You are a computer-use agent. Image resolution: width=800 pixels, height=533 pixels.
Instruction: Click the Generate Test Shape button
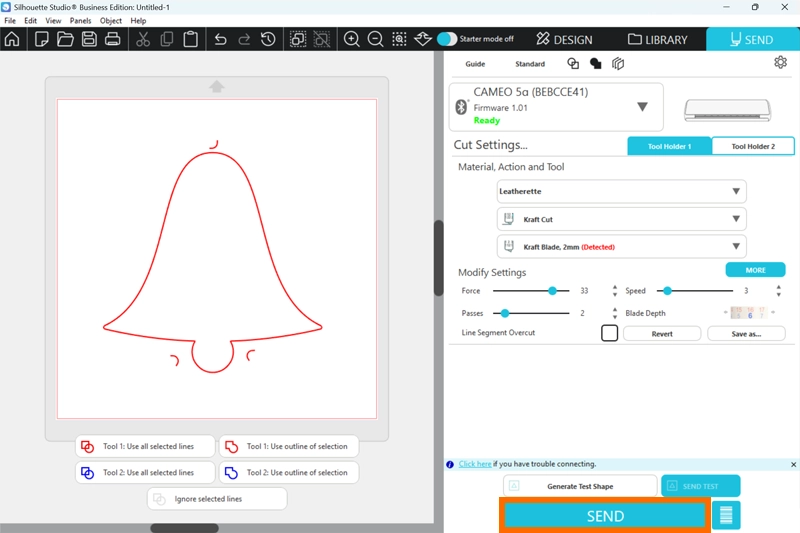[x=580, y=486]
